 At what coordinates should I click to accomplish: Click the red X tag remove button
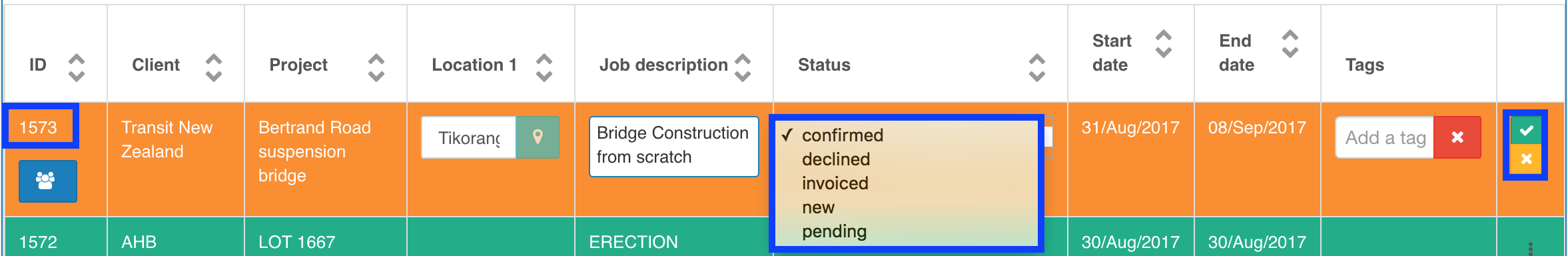click(1457, 137)
